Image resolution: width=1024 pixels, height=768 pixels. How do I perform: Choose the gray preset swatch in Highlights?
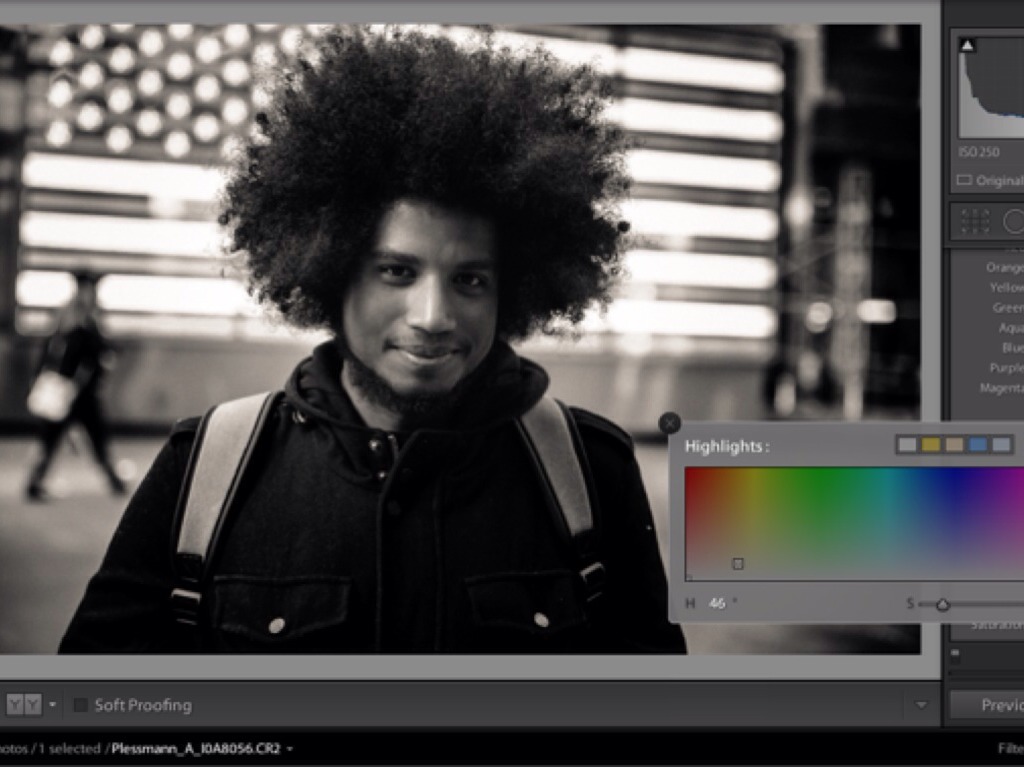coord(907,445)
